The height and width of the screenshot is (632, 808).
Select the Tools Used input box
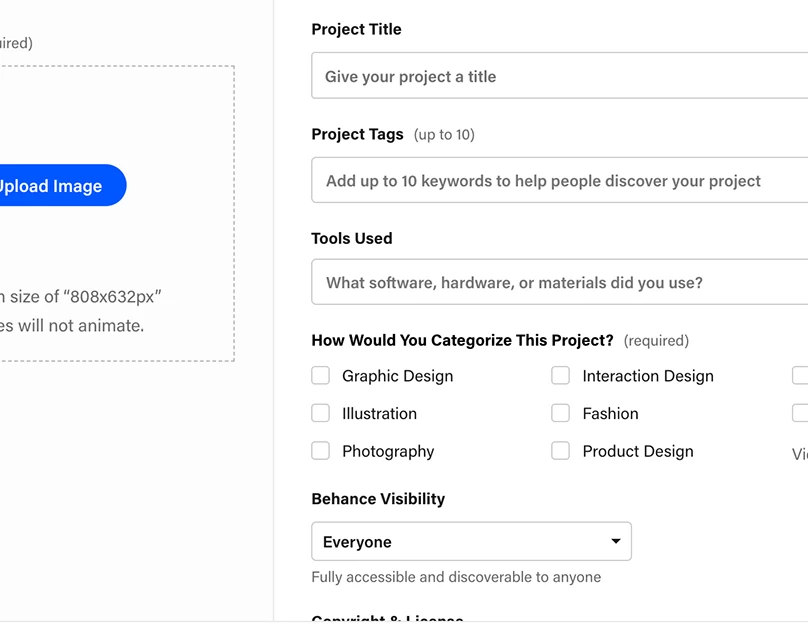560,283
